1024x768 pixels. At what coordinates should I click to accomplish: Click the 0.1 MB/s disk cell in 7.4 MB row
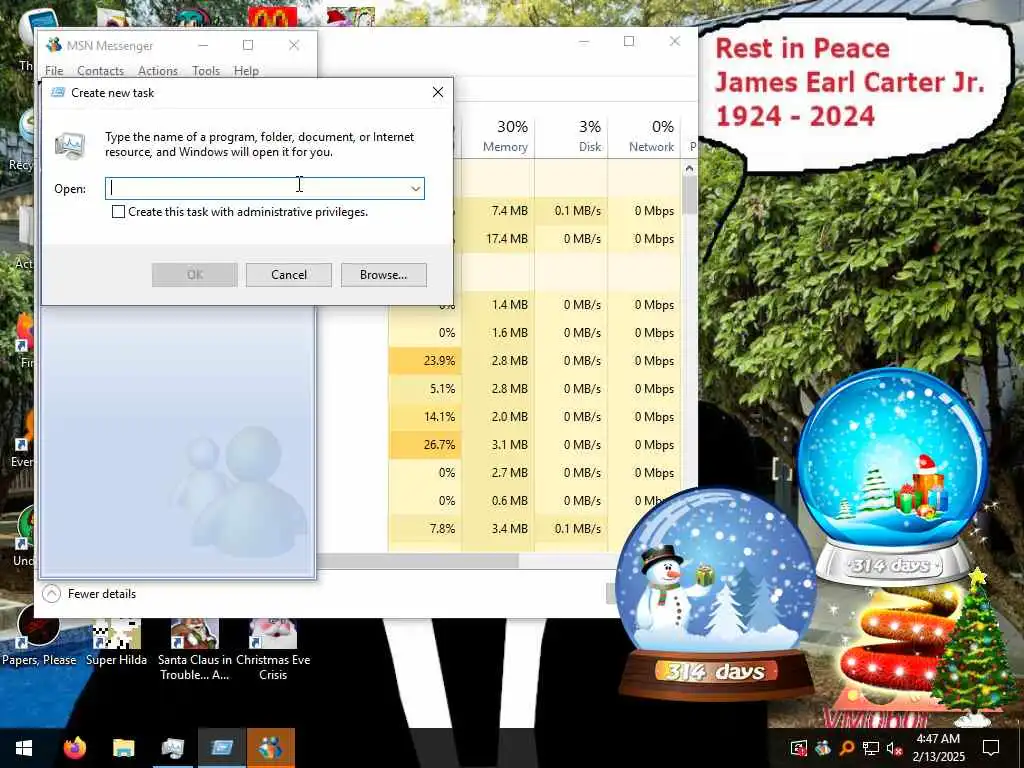[571, 211]
